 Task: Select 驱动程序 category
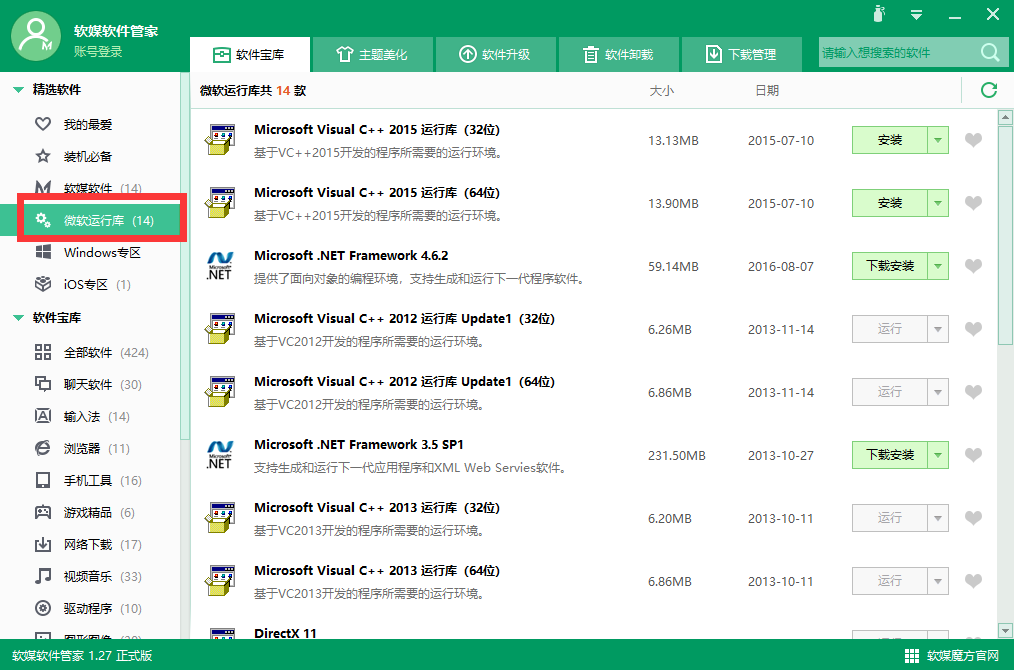click(88, 609)
